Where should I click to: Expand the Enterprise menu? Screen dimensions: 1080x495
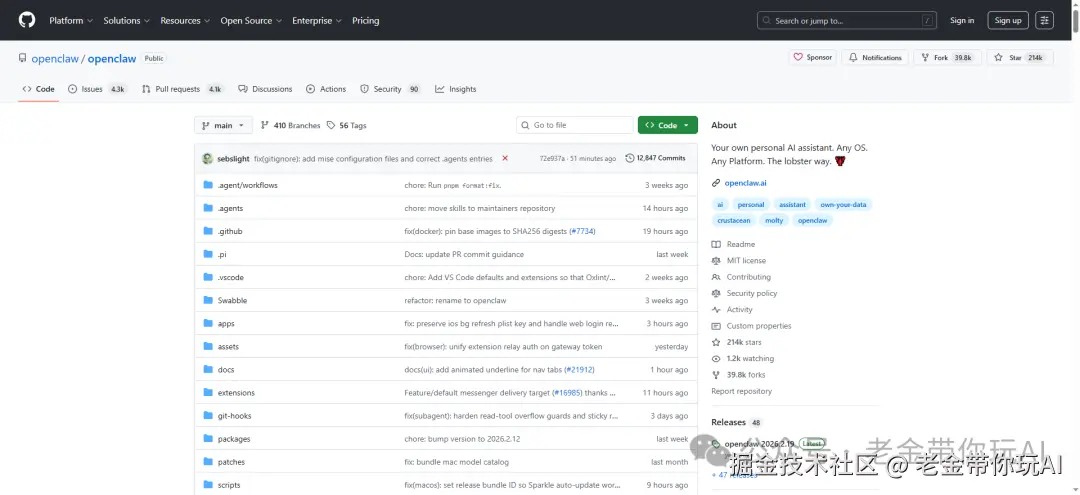(317, 21)
